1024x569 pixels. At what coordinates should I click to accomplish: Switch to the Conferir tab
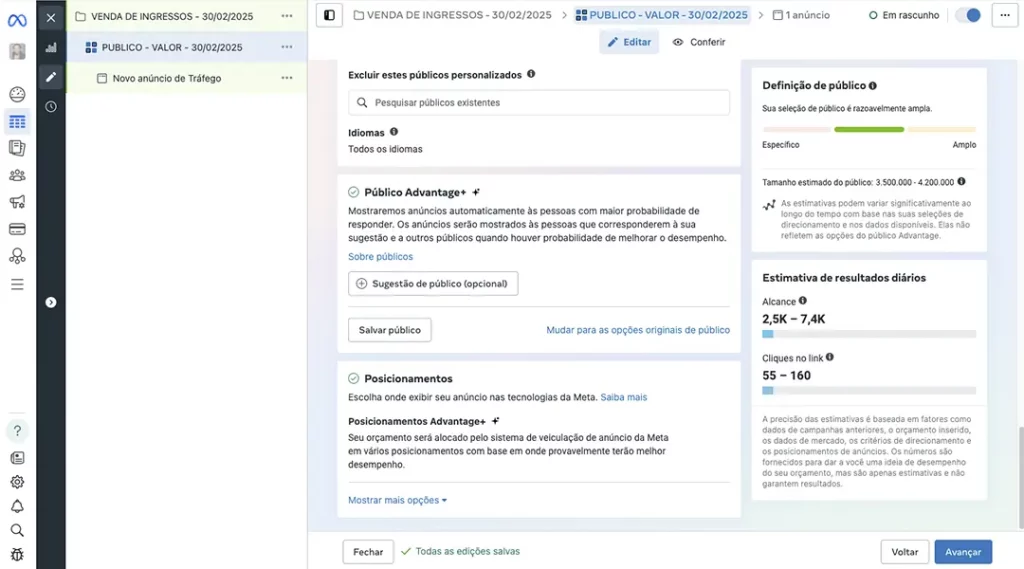click(699, 42)
